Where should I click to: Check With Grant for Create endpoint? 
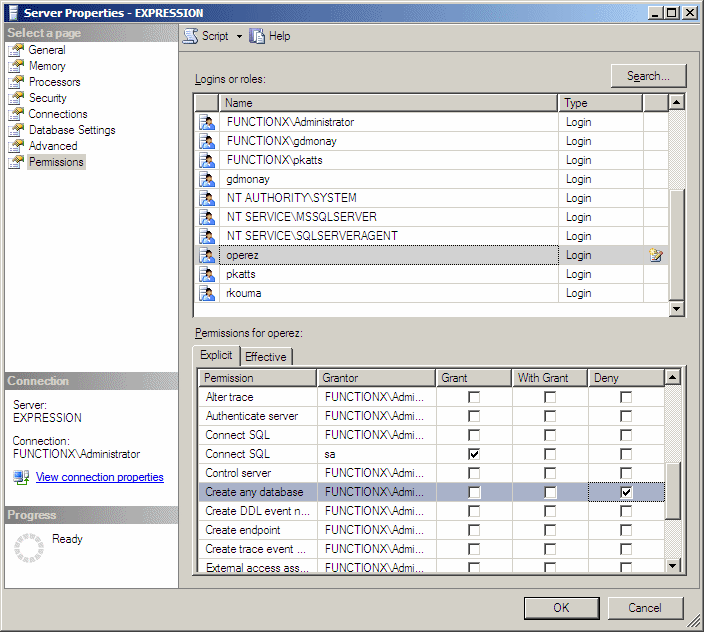[550, 530]
